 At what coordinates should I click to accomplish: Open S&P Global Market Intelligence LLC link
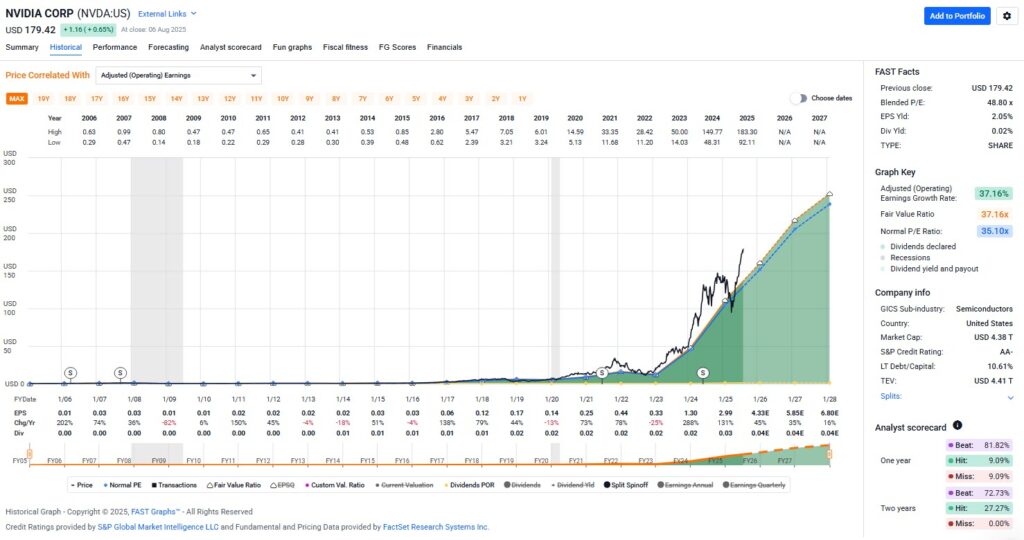tap(158, 527)
